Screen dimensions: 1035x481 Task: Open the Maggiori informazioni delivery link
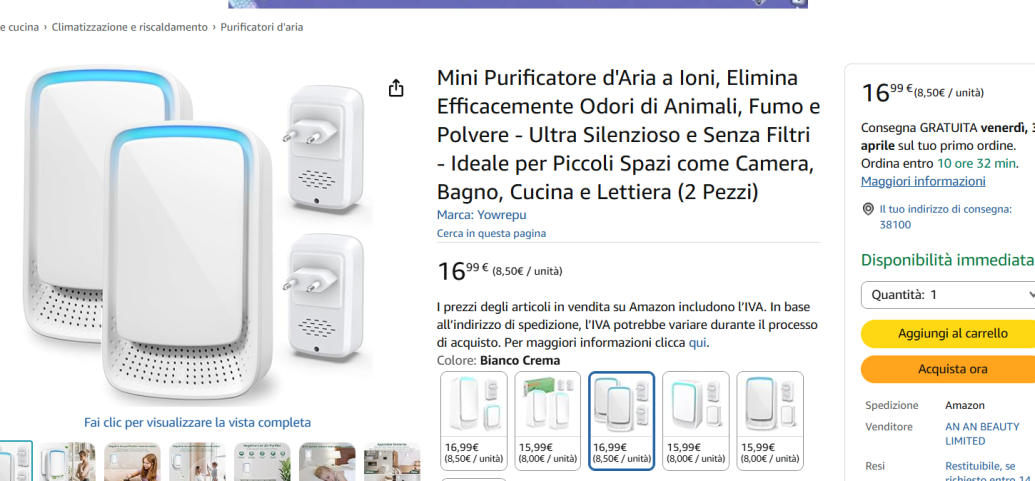(x=923, y=181)
